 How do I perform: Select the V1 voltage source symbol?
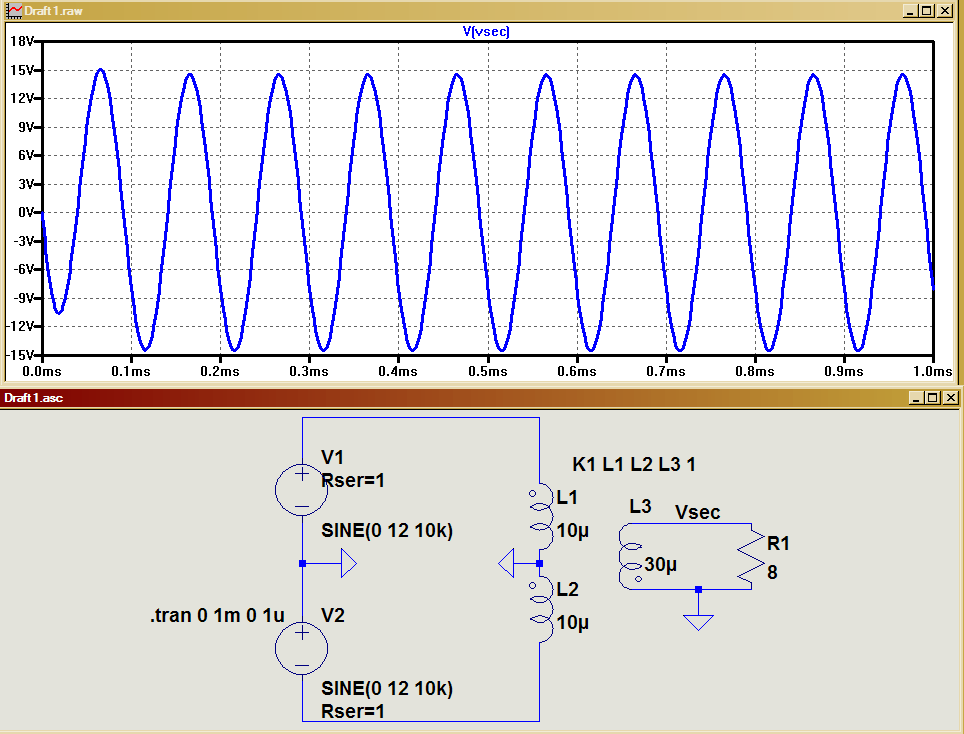point(301,489)
